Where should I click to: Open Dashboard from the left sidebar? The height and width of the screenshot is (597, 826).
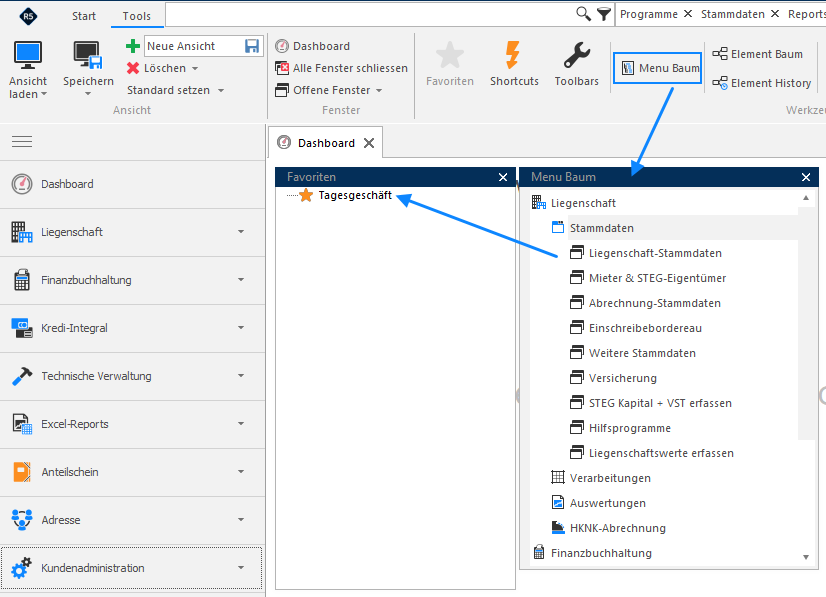132,184
